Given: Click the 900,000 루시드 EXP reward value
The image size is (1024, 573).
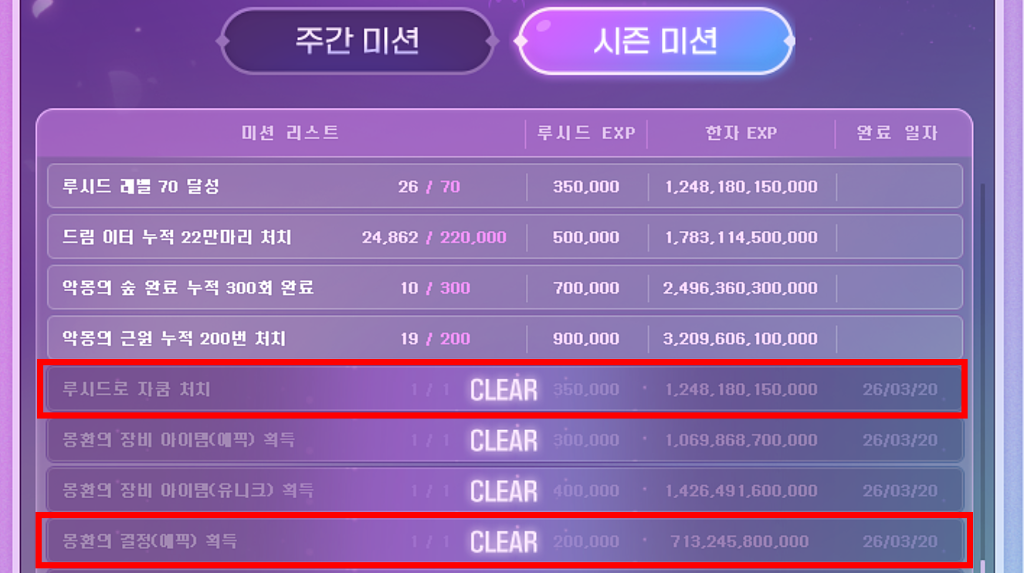Looking at the screenshot, I should (586, 339).
